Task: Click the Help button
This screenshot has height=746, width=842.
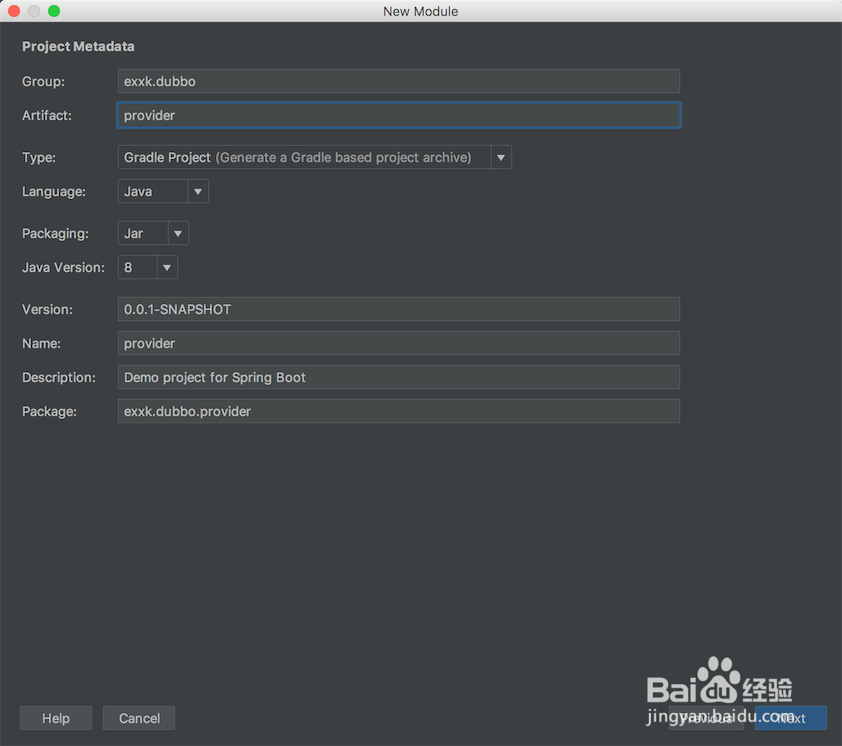Action: pos(56,718)
